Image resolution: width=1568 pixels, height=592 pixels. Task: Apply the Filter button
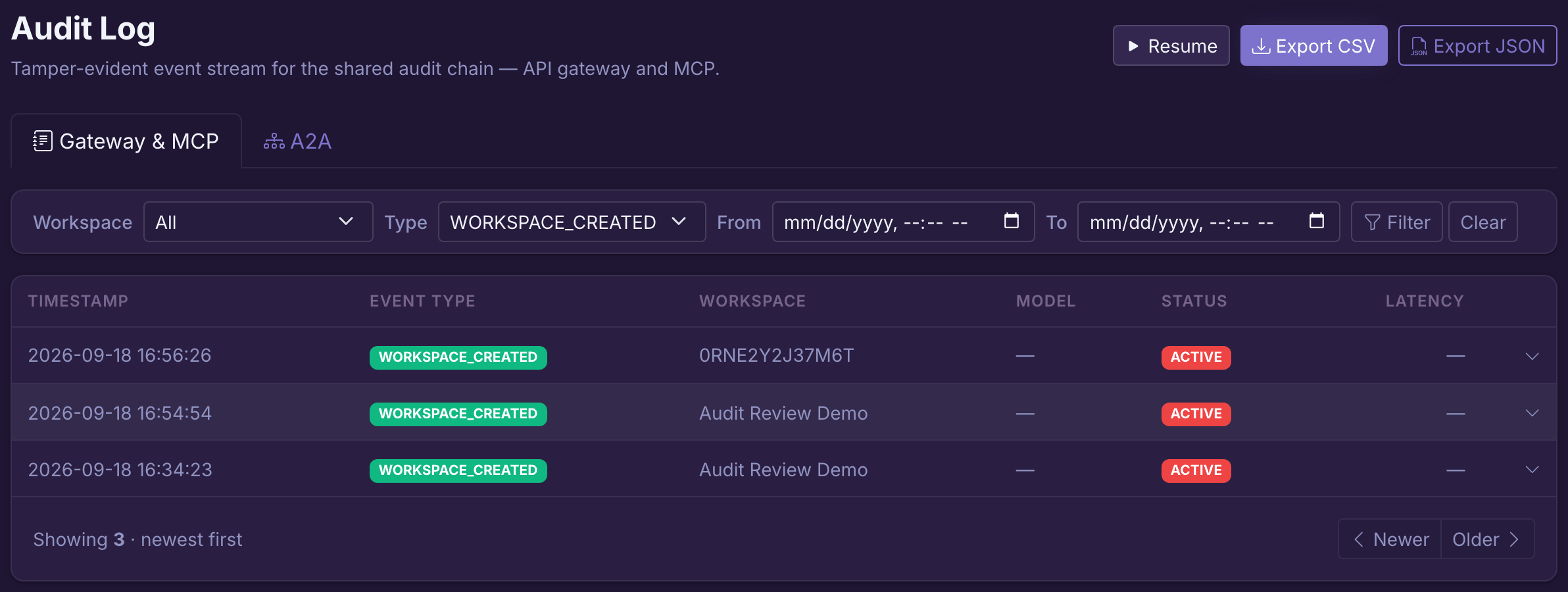tap(1396, 222)
